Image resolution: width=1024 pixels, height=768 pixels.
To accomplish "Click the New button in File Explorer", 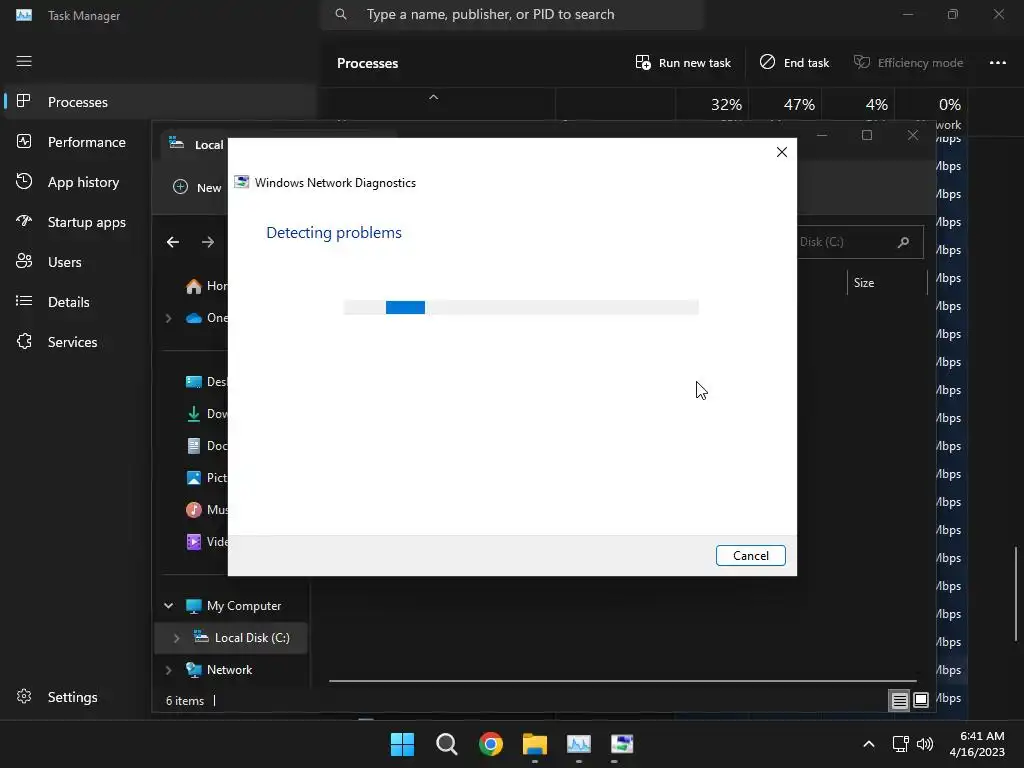I will coord(197,187).
